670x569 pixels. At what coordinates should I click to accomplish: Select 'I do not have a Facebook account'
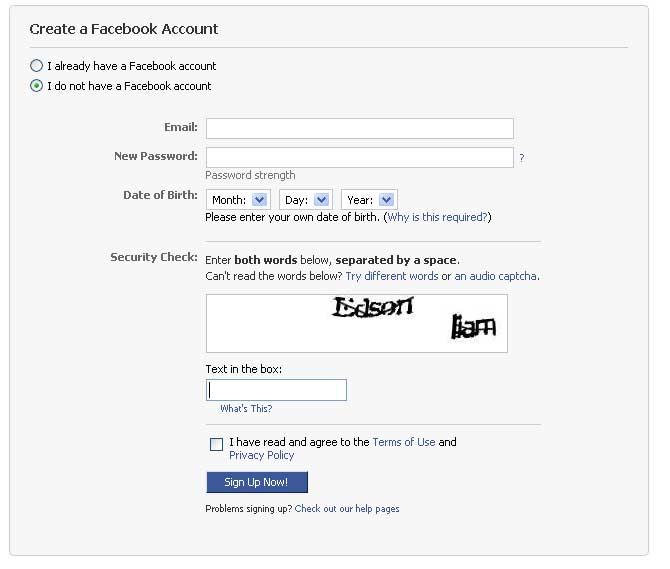coord(36,86)
